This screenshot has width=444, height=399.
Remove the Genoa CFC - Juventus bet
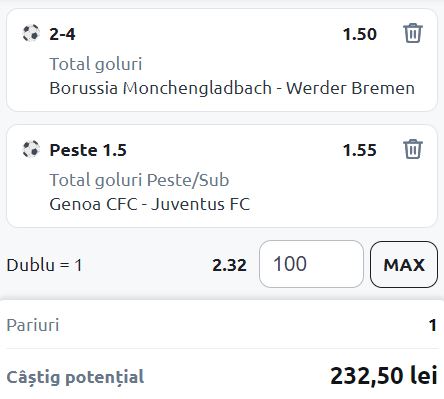(413, 149)
